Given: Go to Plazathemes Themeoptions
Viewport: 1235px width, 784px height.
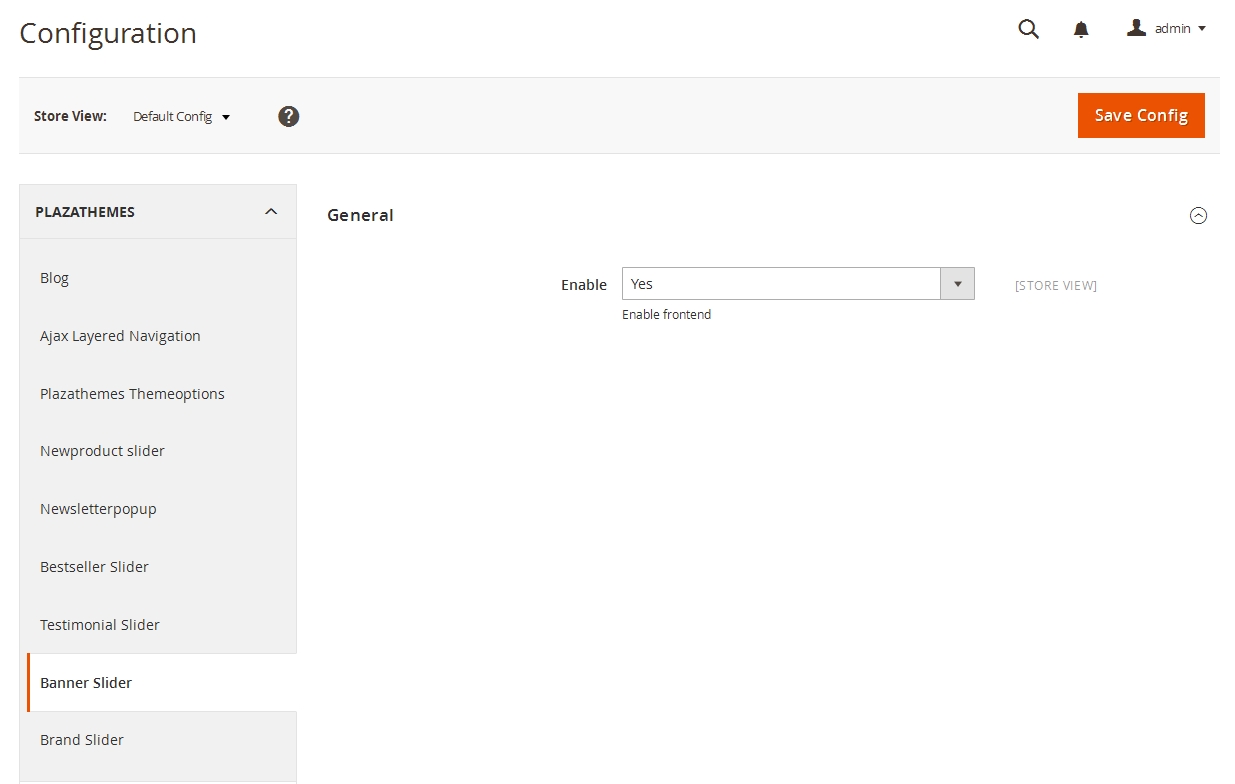Looking at the screenshot, I should [132, 394].
